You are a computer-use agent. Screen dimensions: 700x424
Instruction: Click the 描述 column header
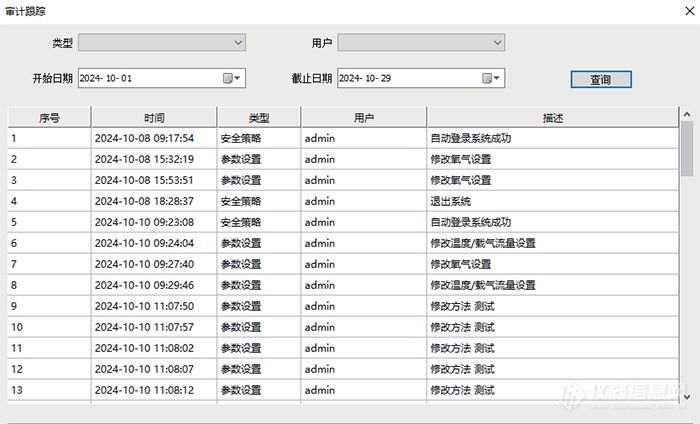click(x=552, y=118)
